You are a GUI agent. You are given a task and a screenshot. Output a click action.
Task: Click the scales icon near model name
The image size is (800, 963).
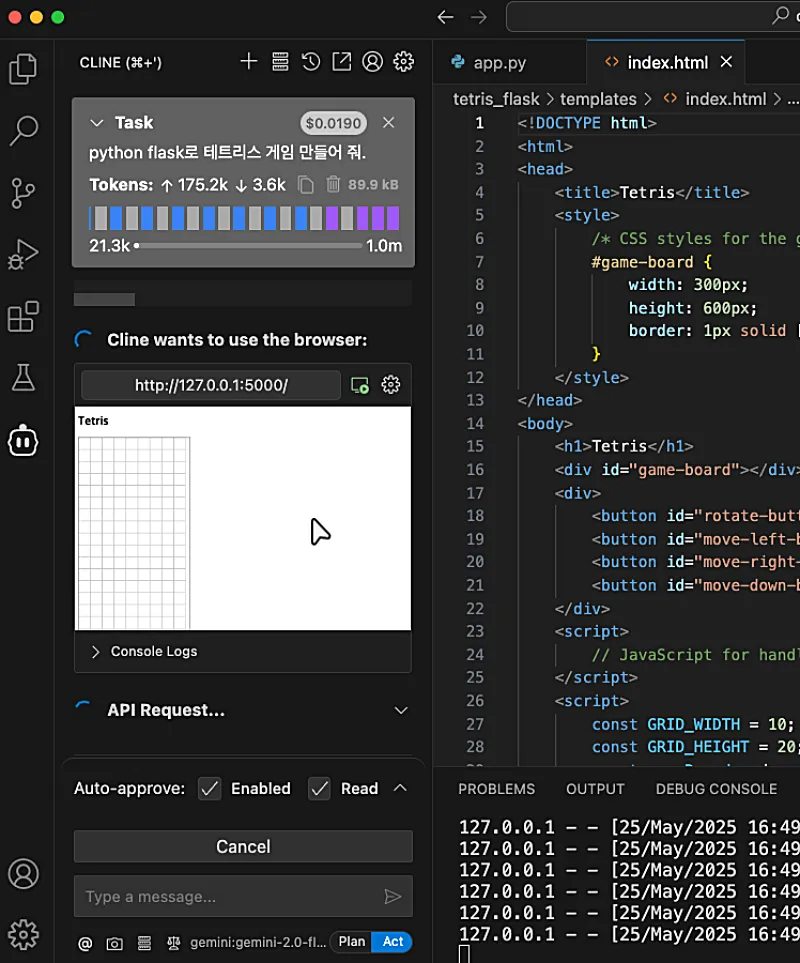tap(174, 943)
